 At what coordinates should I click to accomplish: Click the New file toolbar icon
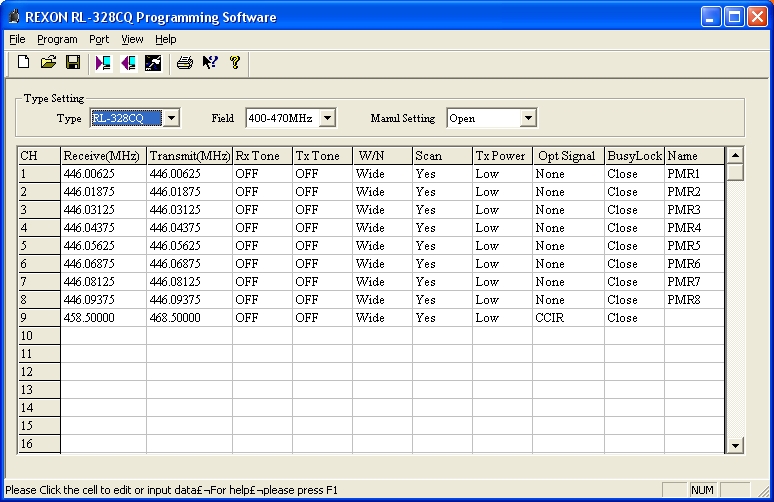pos(23,63)
